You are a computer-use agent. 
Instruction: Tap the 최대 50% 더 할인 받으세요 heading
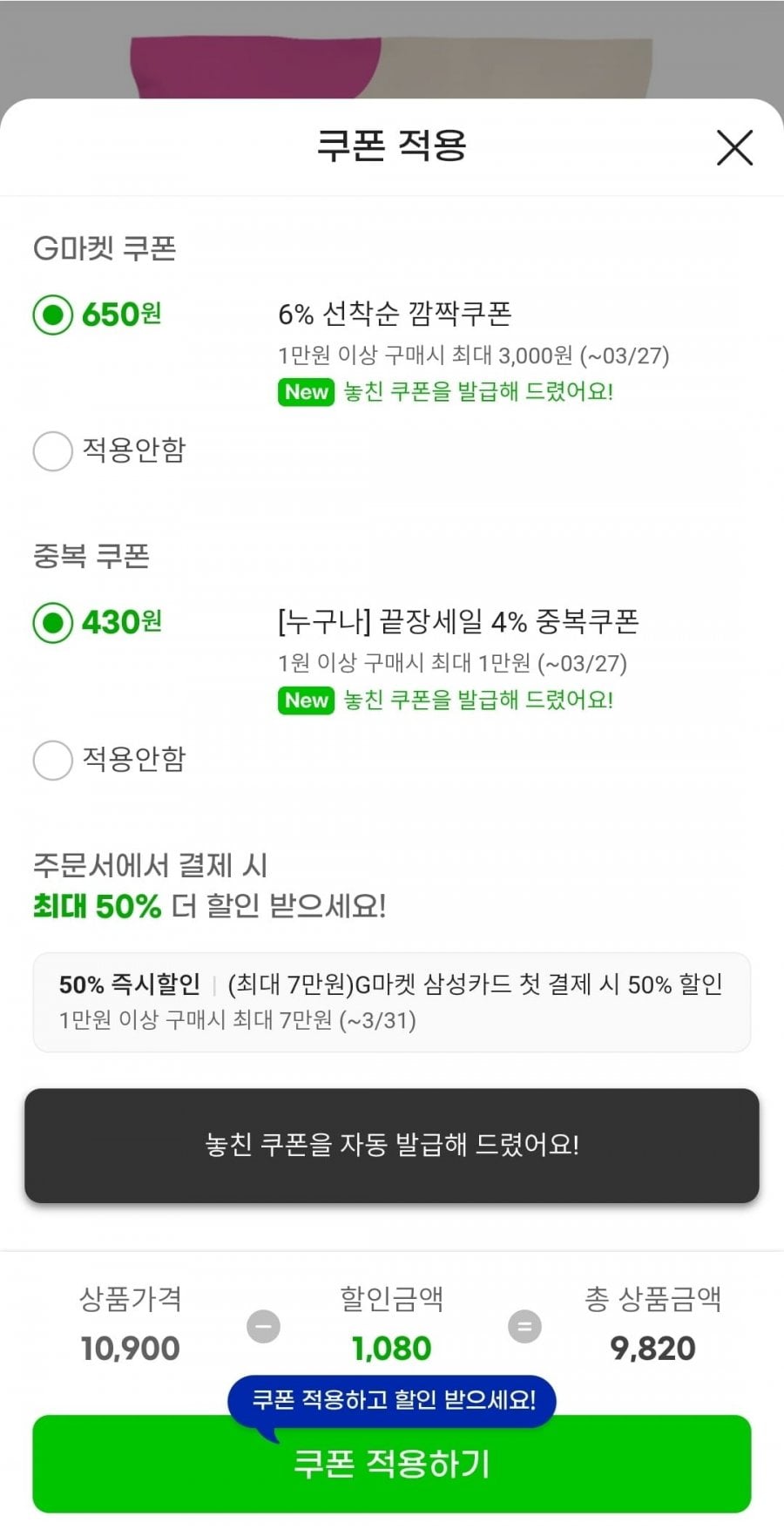(x=209, y=906)
